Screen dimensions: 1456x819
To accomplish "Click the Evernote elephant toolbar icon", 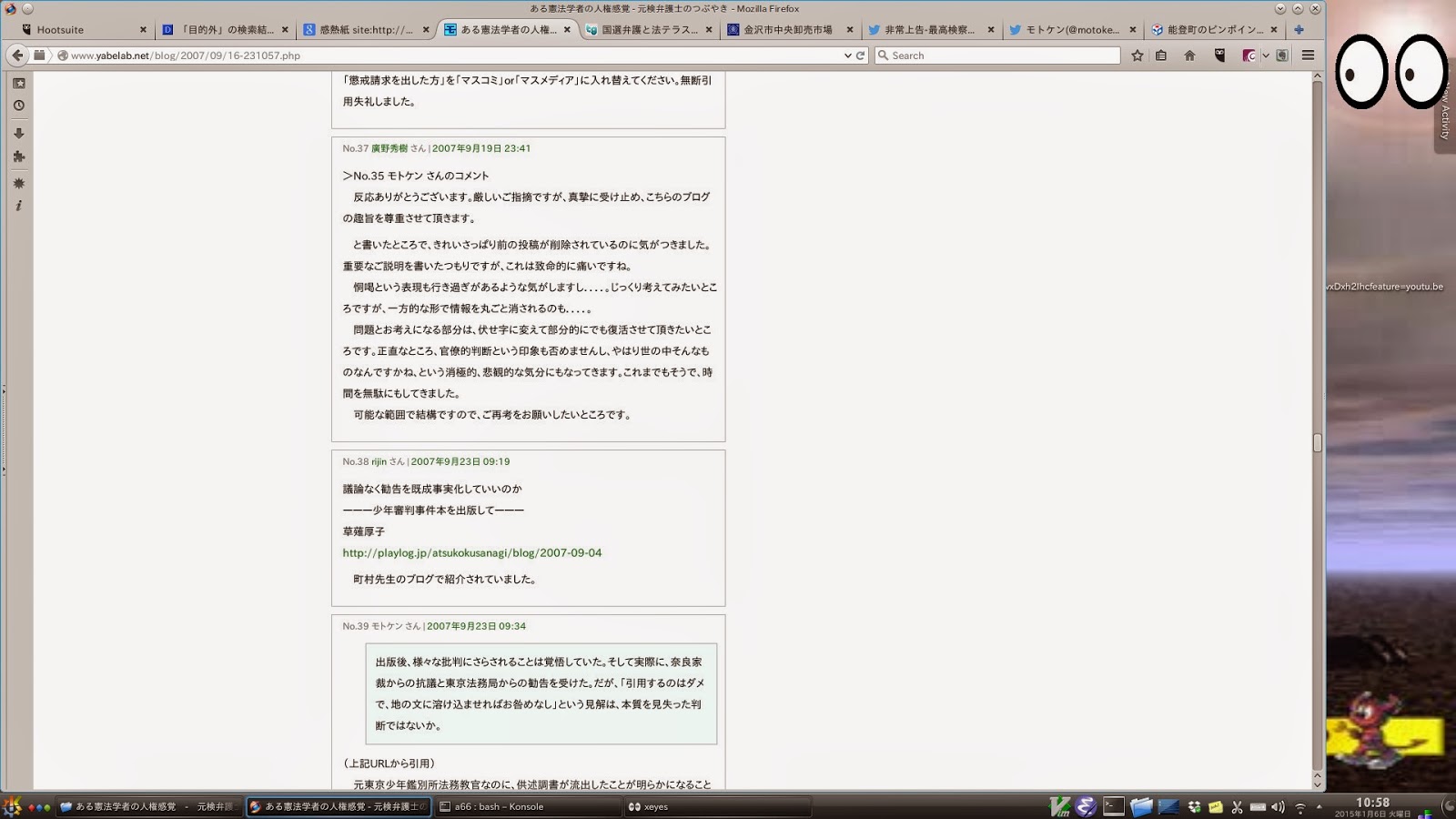I will tap(1282, 56).
